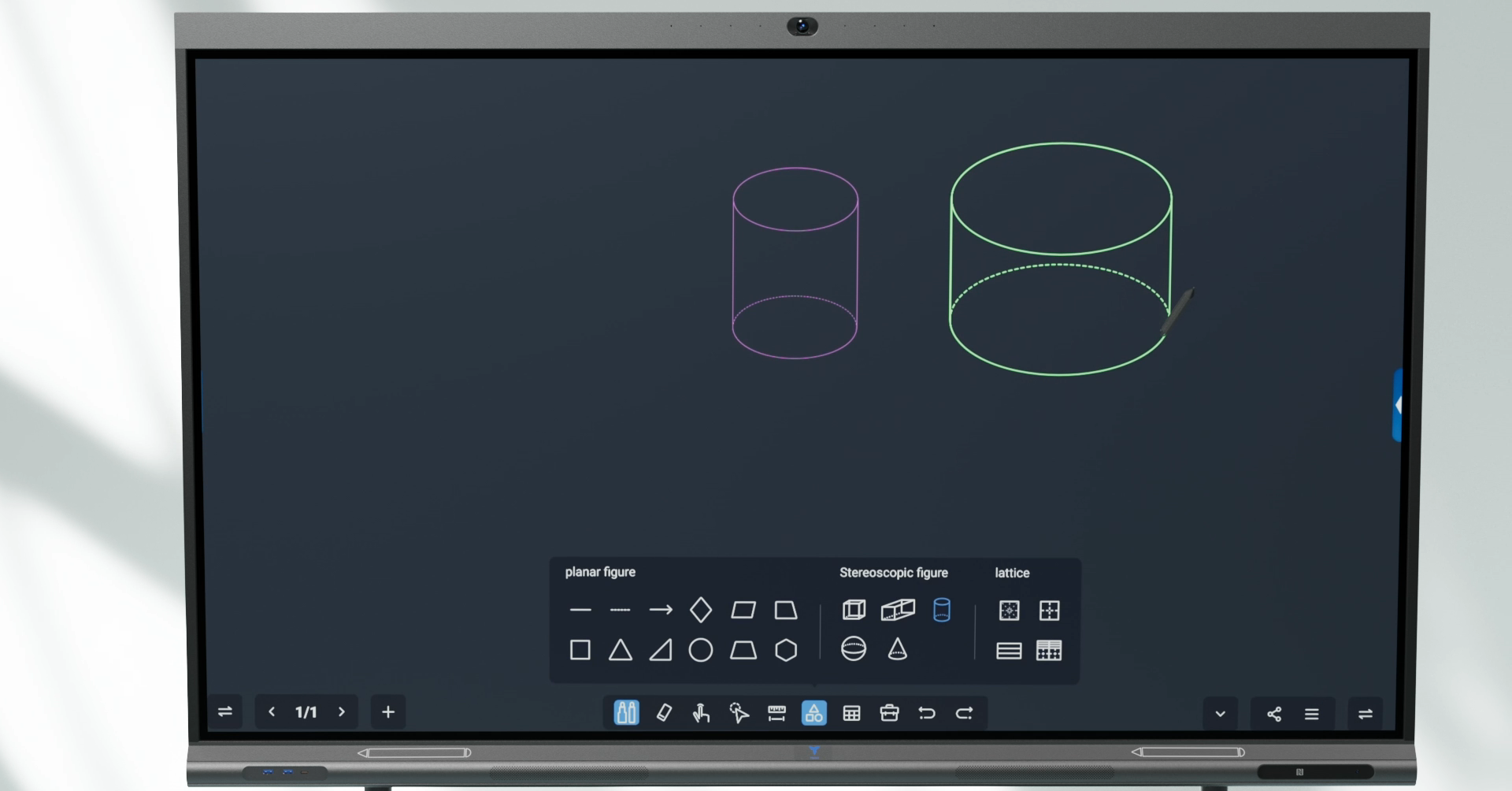Viewport: 1512px width, 791px height.
Task: Pick the cylinder stereoscopic figure
Action: [x=941, y=610]
